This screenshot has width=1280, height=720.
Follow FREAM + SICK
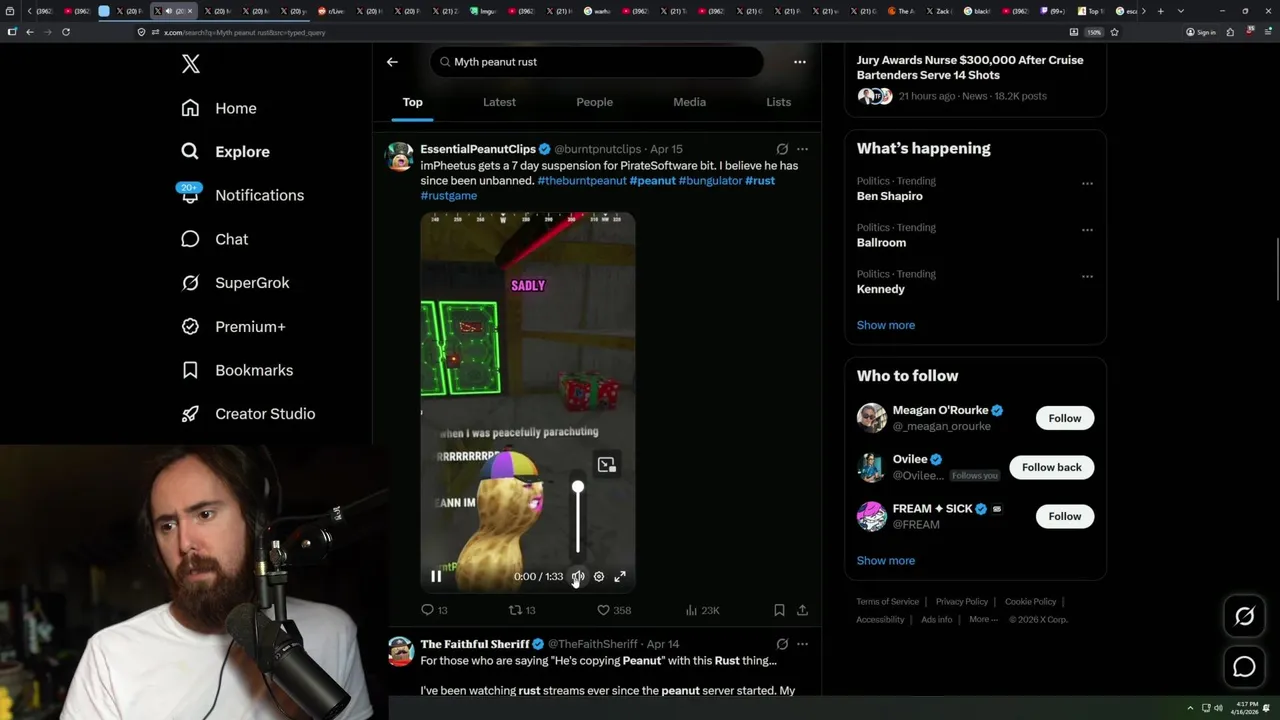click(x=1064, y=516)
